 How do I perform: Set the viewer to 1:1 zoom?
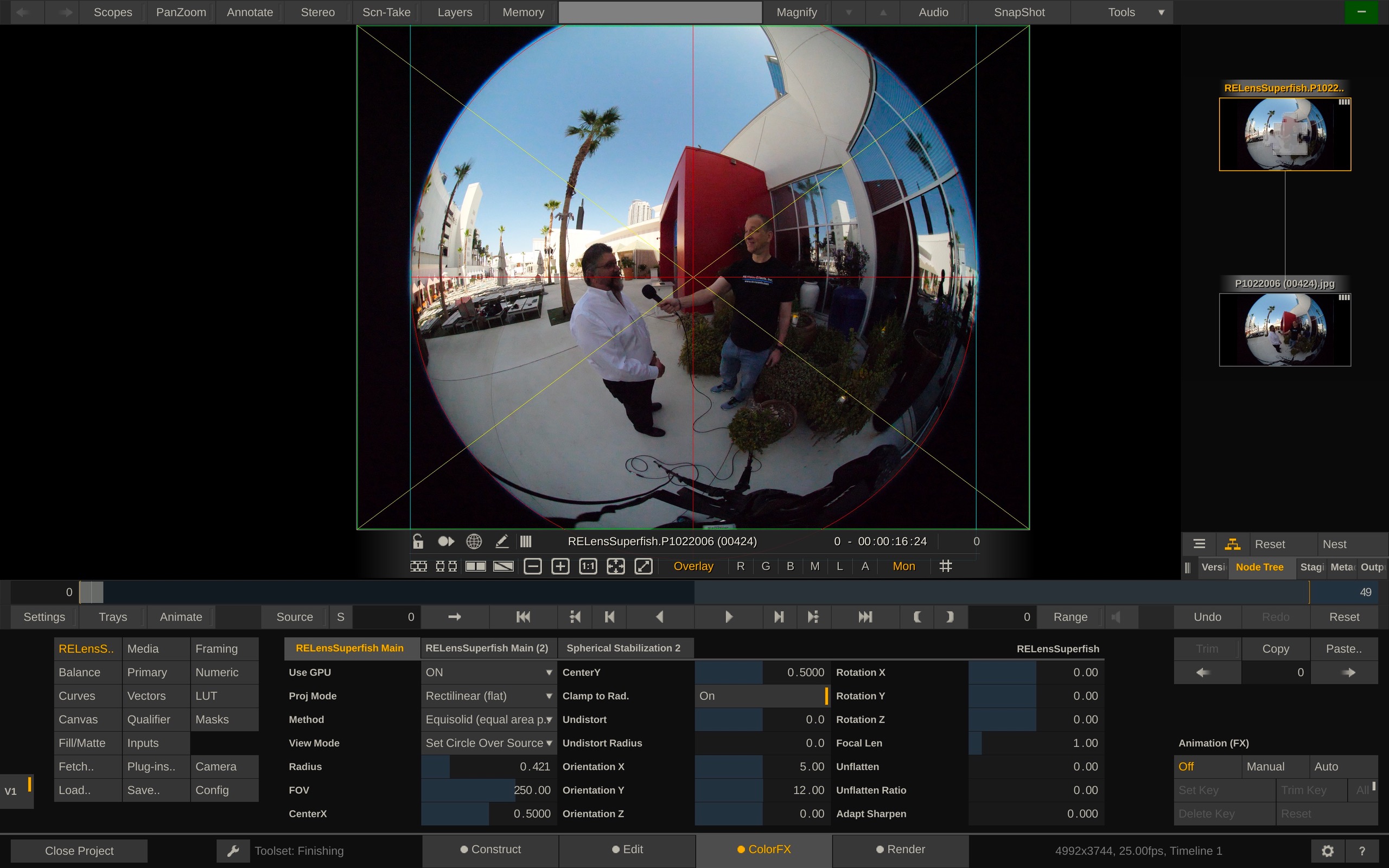588,566
